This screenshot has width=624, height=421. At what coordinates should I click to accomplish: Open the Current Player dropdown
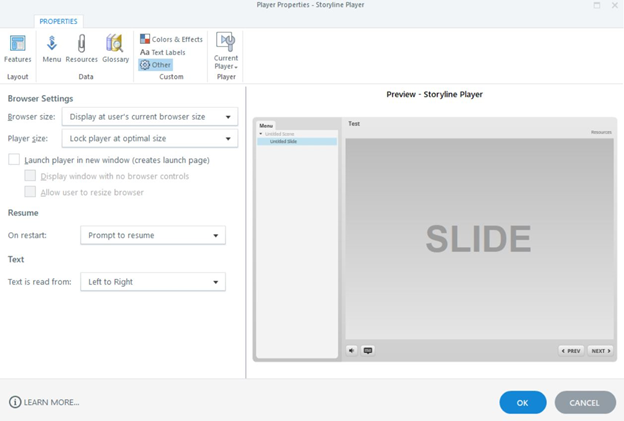pyautogui.click(x=226, y=51)
